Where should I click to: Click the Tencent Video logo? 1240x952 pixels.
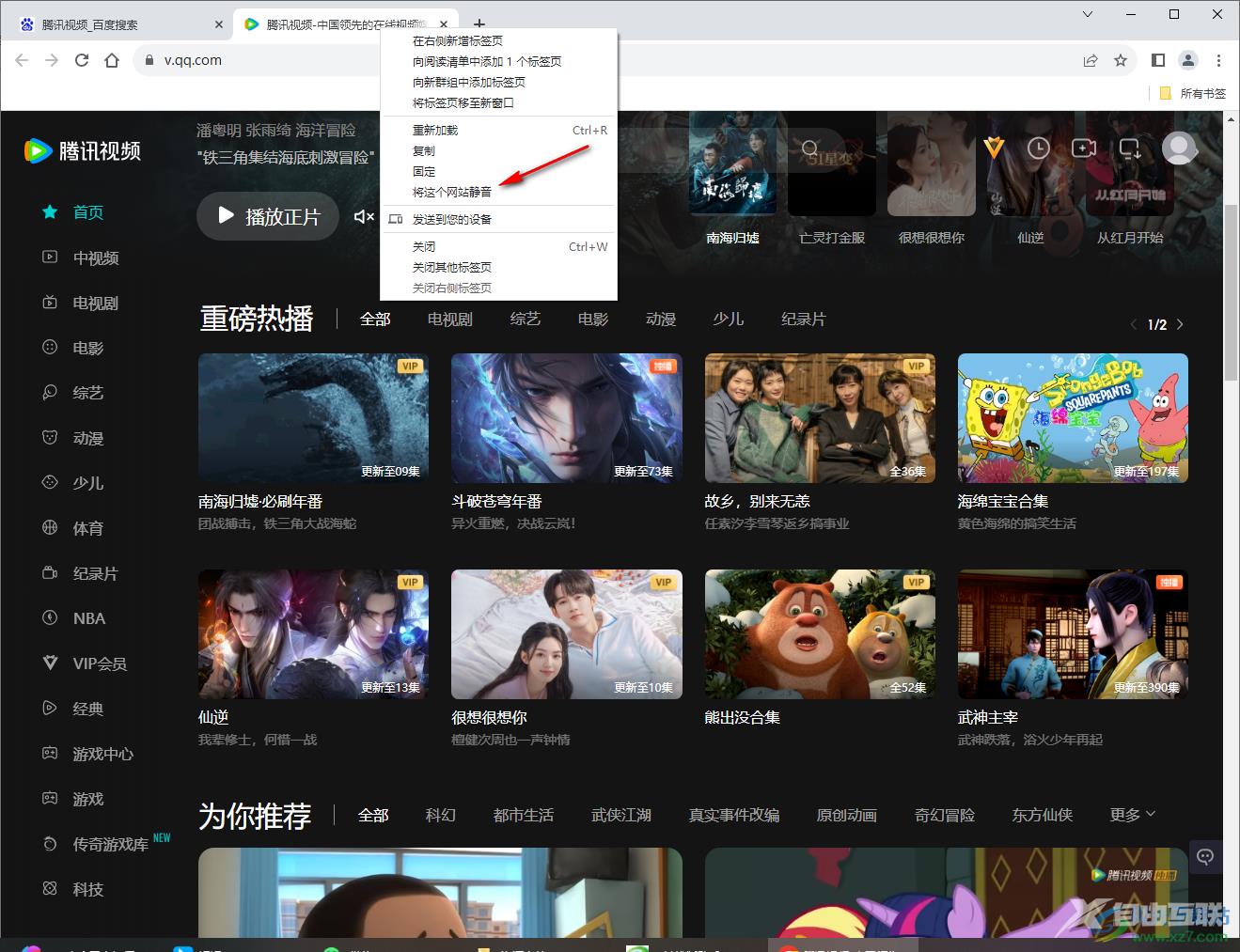[x=83, y=150]
